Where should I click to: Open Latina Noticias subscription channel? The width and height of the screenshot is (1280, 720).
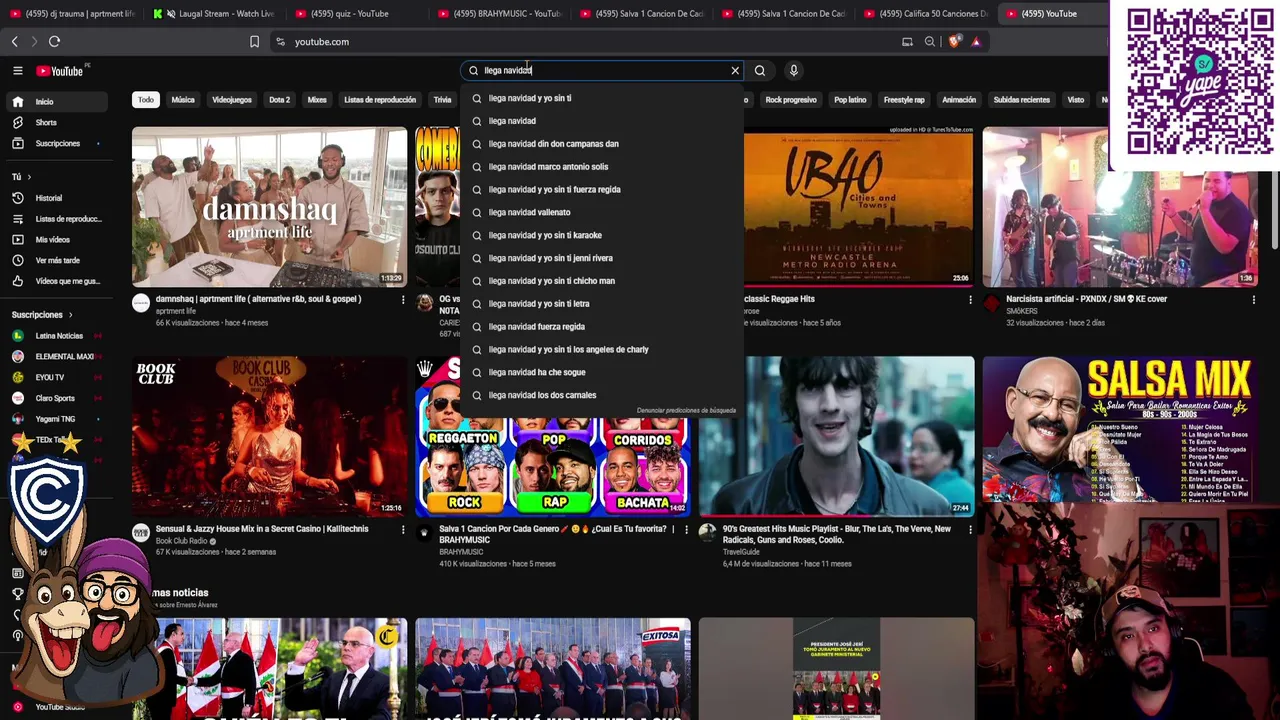pos(56,336)
